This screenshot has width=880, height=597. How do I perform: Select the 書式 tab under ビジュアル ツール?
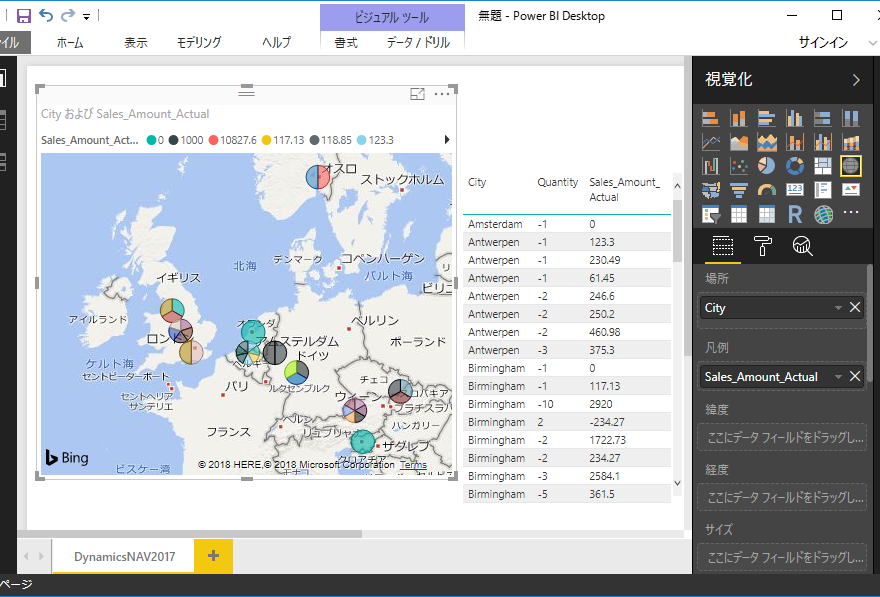(346, 43)
